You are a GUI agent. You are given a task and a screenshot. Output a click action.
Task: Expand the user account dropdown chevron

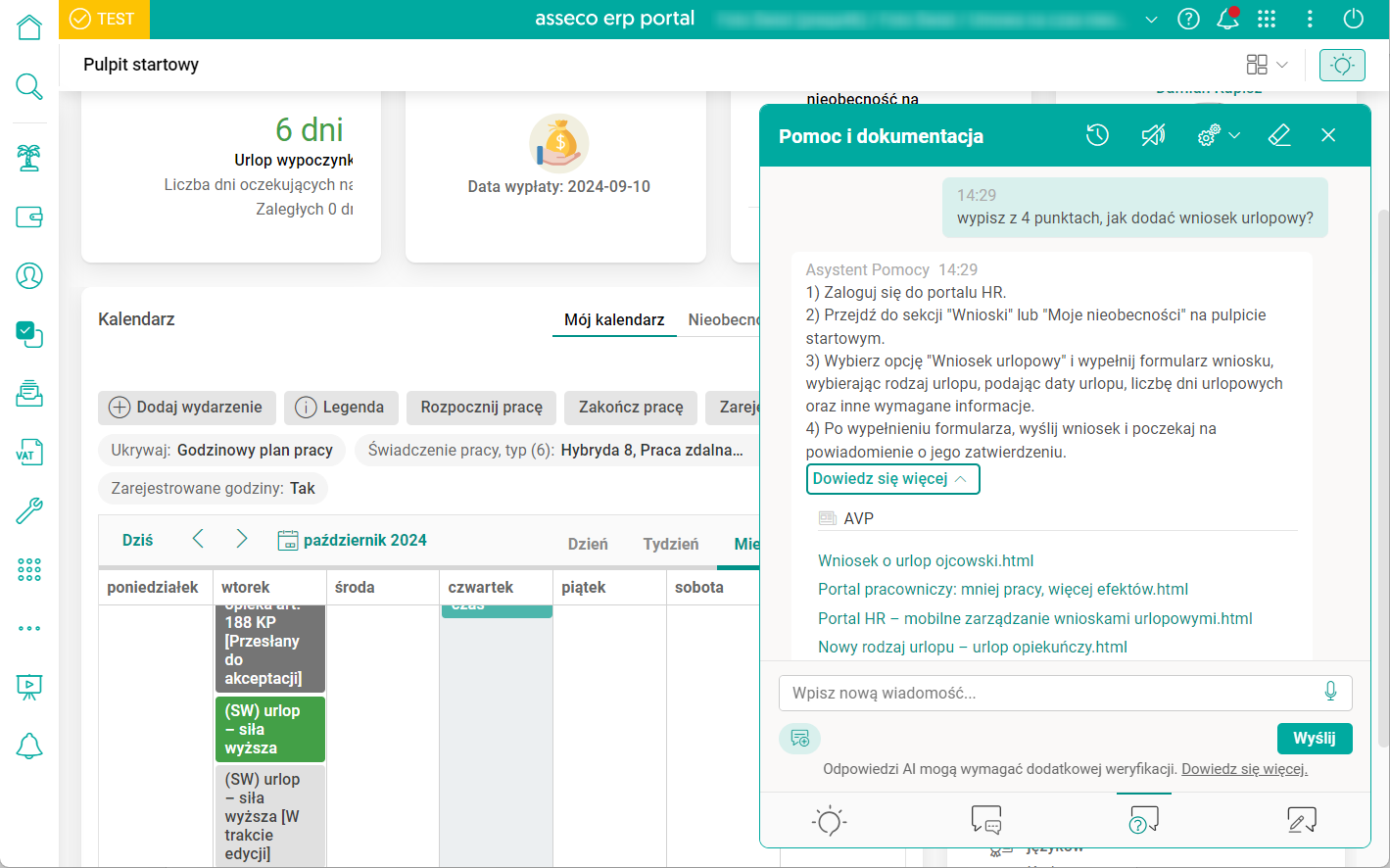coord(1151,20)
